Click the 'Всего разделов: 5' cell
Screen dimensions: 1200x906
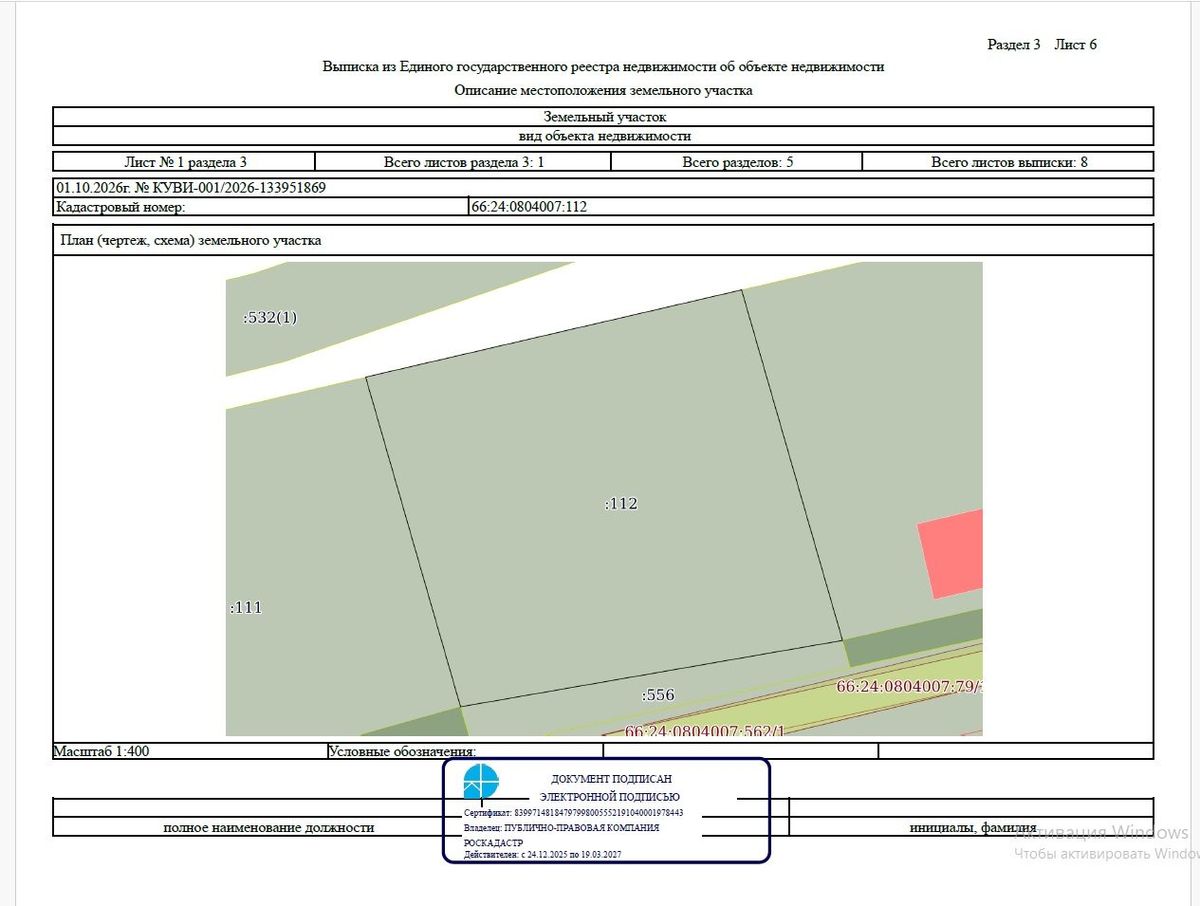click(x=737, y=161)
